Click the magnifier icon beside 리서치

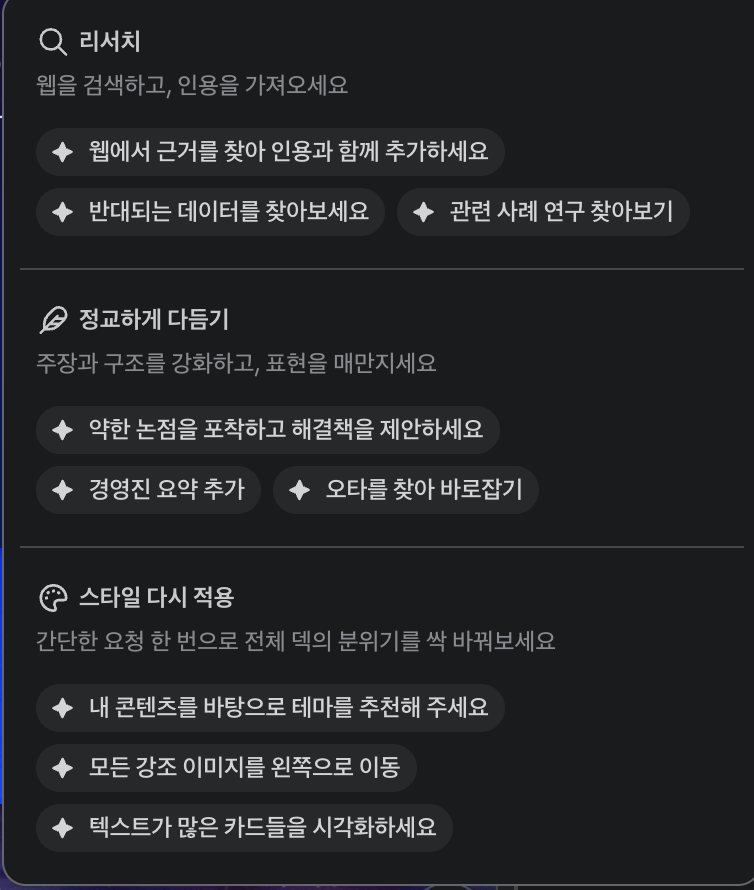coord(52,42)
